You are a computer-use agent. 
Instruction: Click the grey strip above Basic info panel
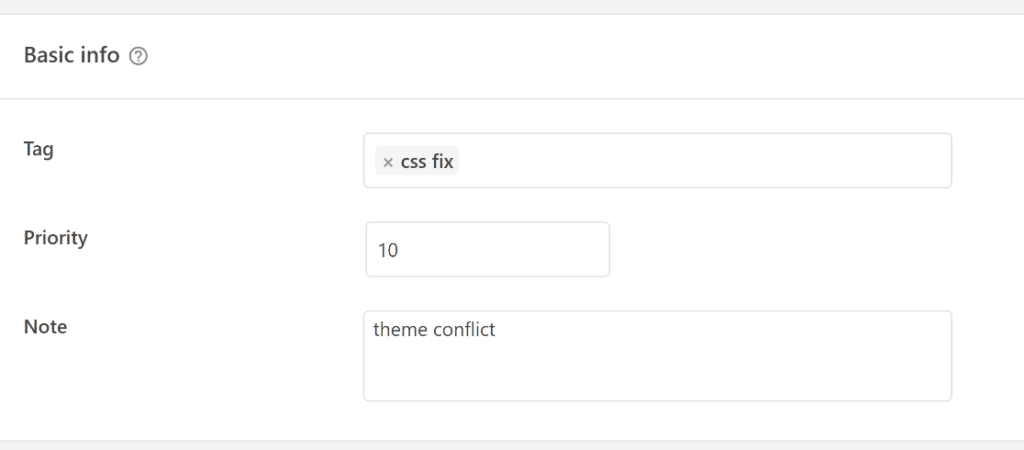coord(512,7)
